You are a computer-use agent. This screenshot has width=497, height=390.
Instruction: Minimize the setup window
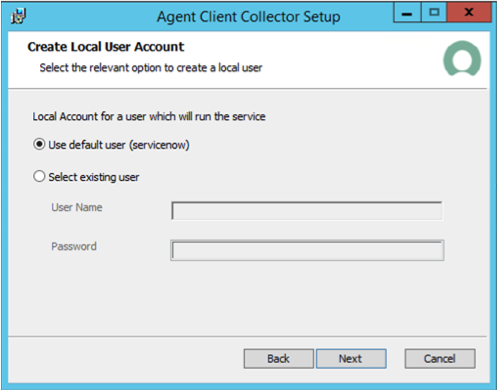pyautogui.click(x=407, y=13)
